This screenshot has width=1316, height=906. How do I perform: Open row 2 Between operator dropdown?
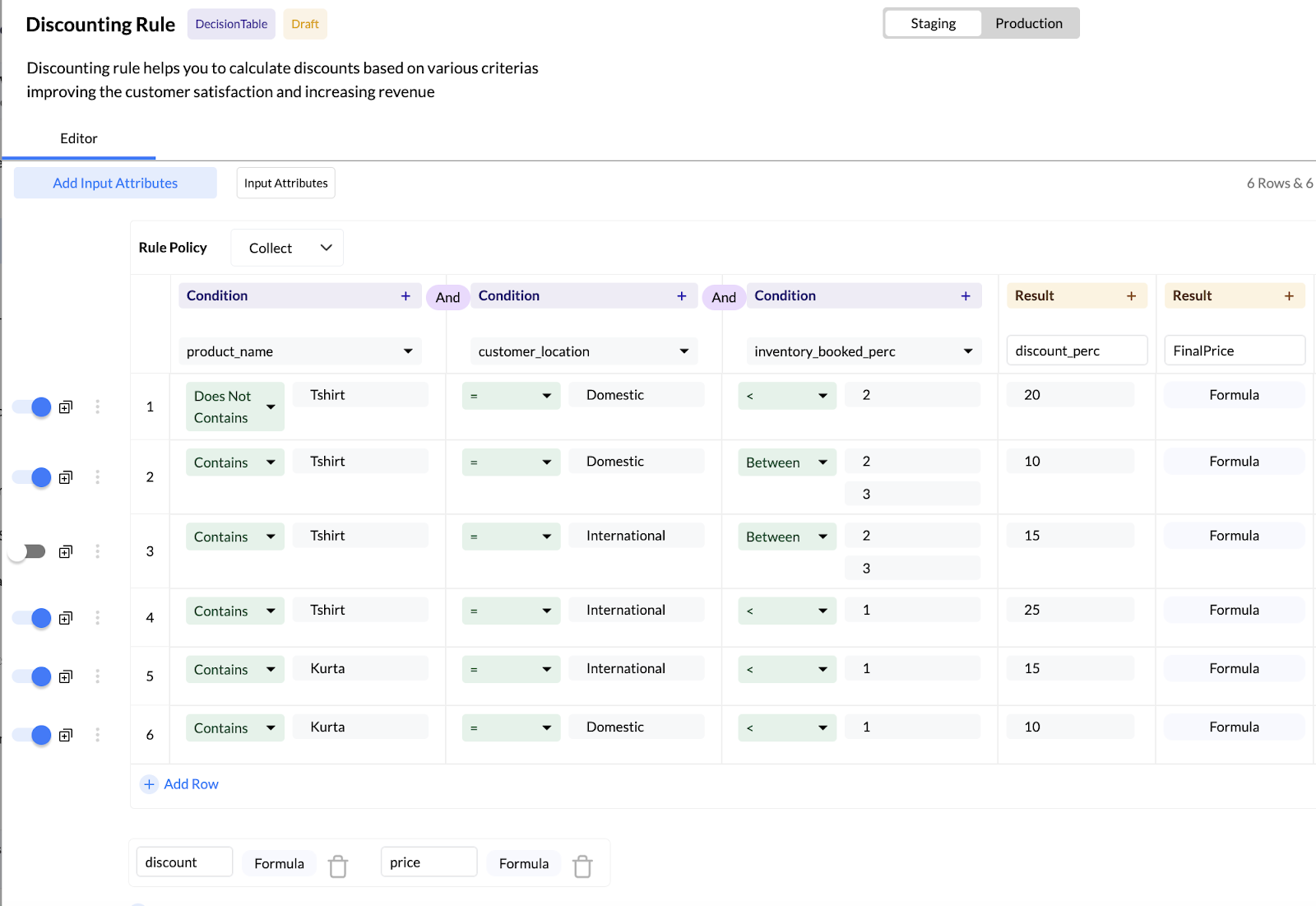786,462
